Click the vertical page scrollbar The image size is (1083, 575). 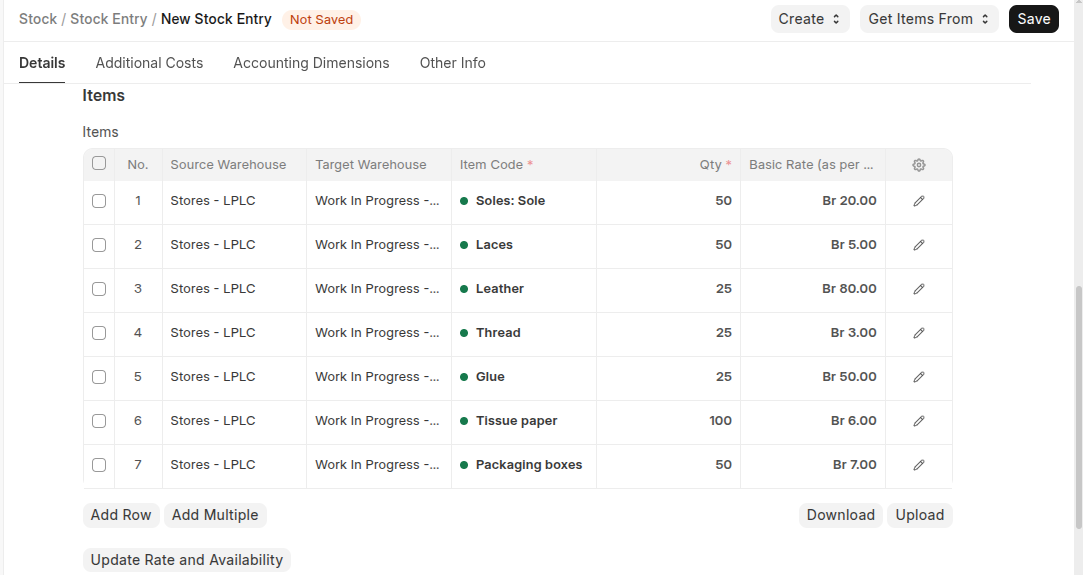click(x=1076, y=400)
